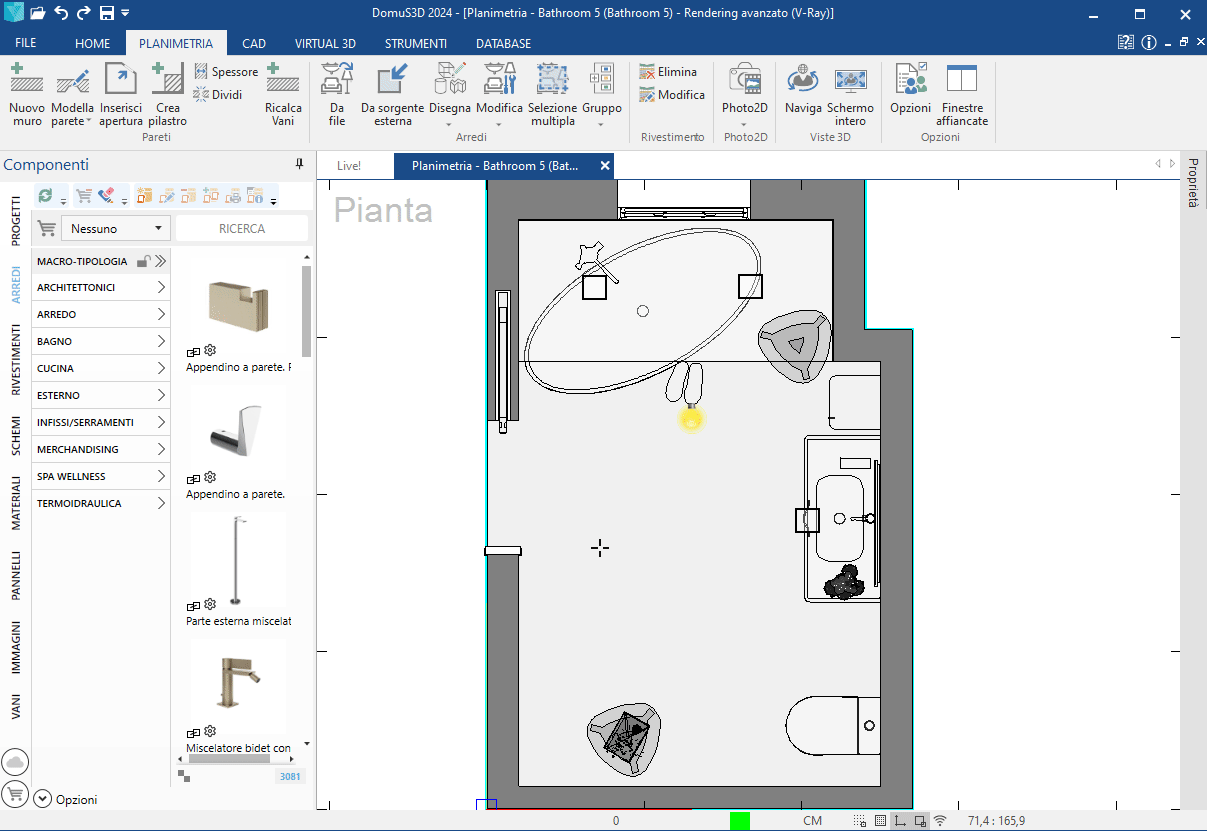Open the Modella parete tool
1207x832 pixels.
[72, 94]
